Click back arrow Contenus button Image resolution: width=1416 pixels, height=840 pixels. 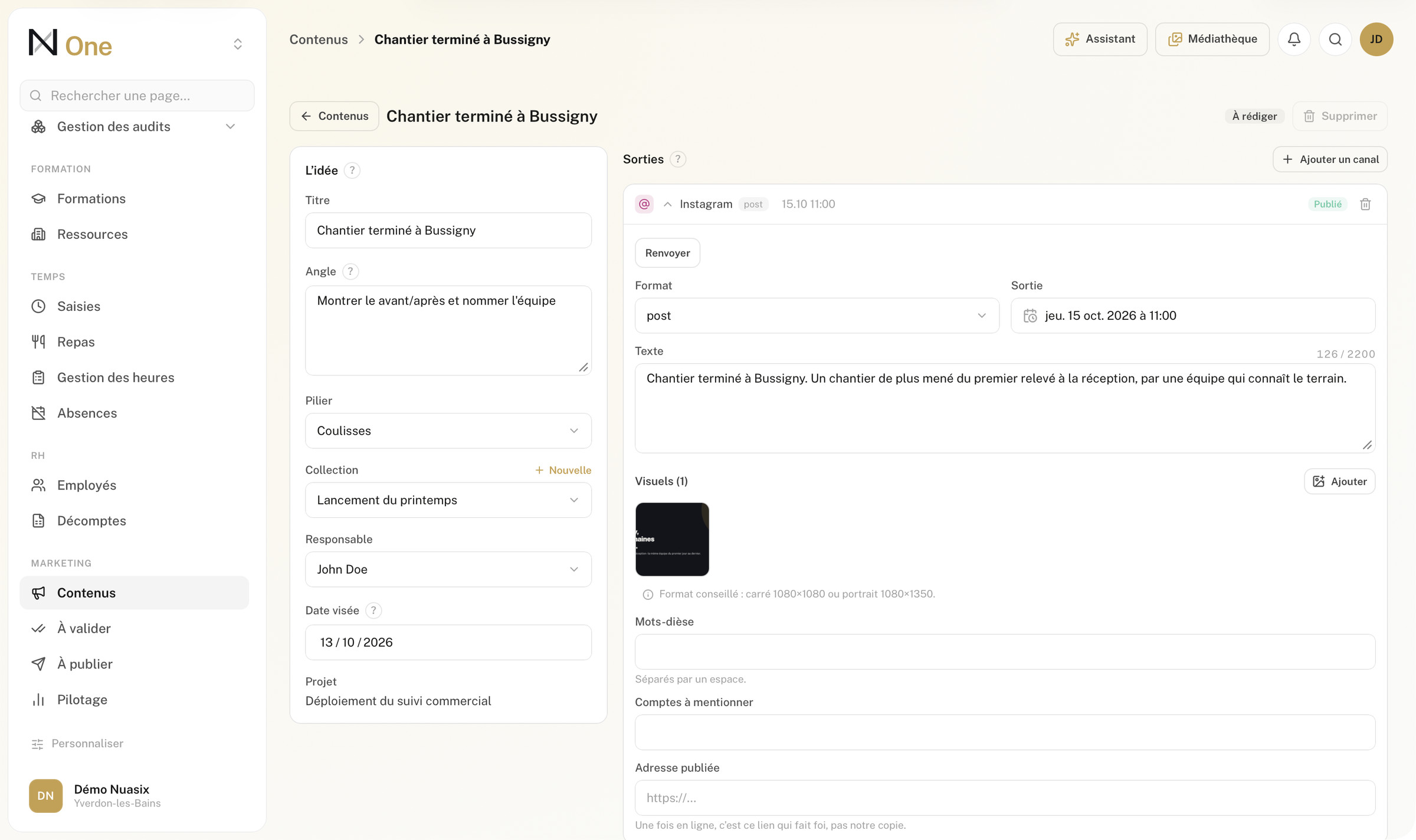pyautogui.click(x=334, y=116)
